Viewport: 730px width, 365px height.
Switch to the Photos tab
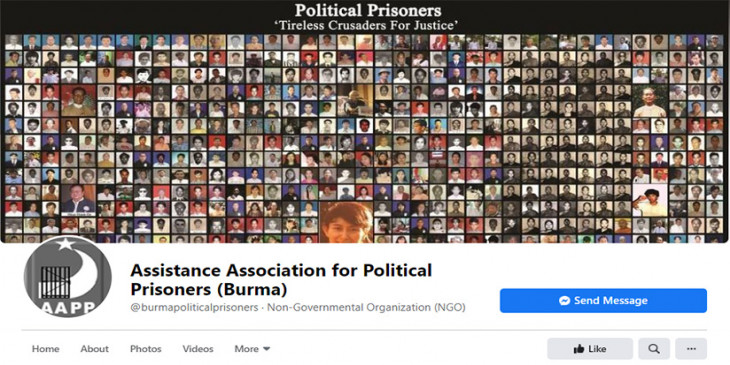tap(146, 349)
